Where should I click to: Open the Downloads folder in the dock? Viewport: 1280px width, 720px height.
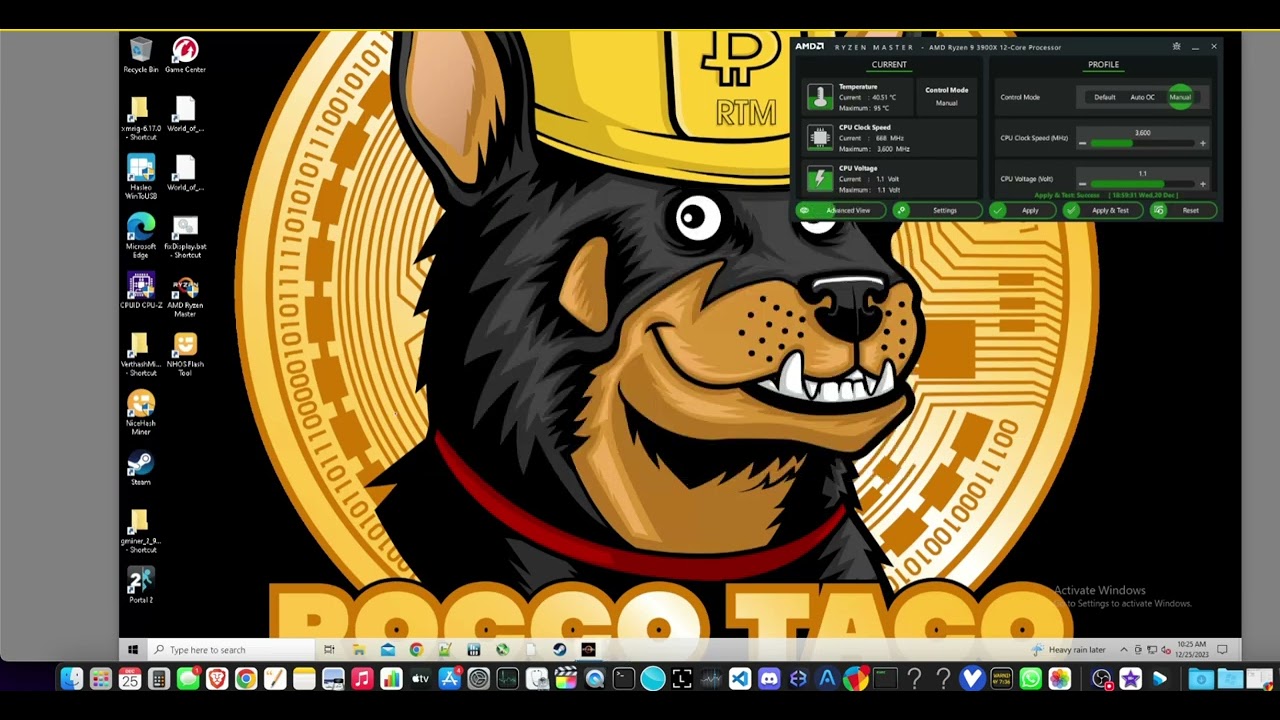[x=1201, y=679]
